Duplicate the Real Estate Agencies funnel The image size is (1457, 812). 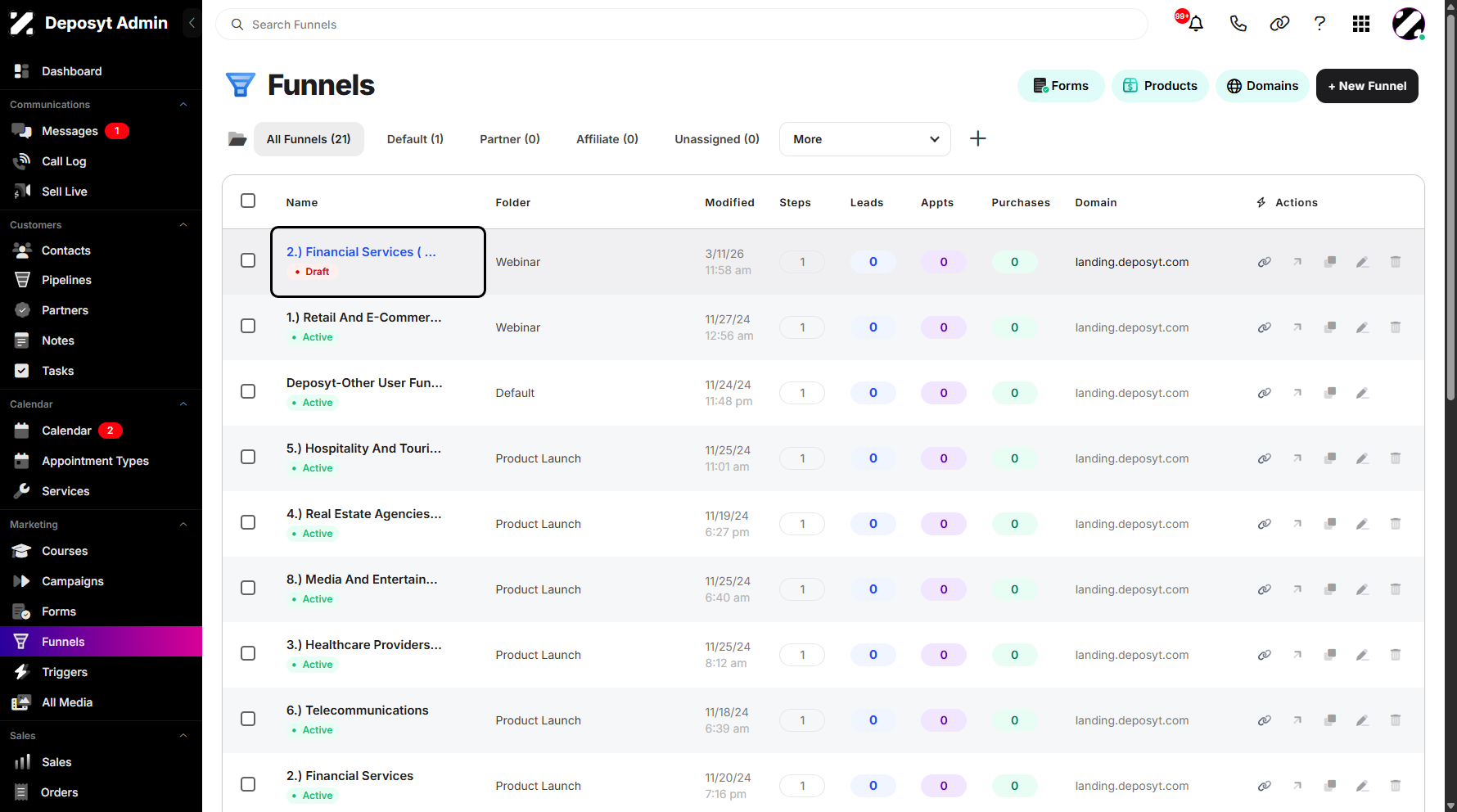point(1330,524)
